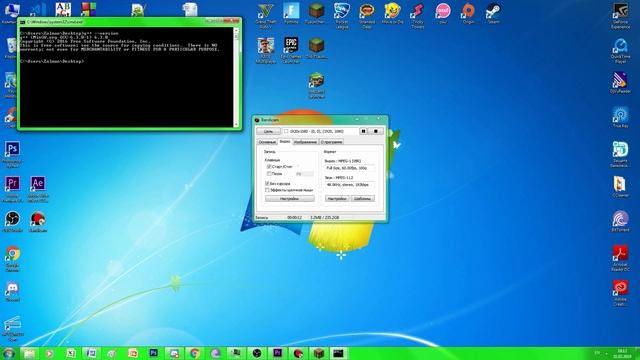Open Epic Games Launcher shortcut
This screenshot has height=360, width=640.
[x=291, y=50]
